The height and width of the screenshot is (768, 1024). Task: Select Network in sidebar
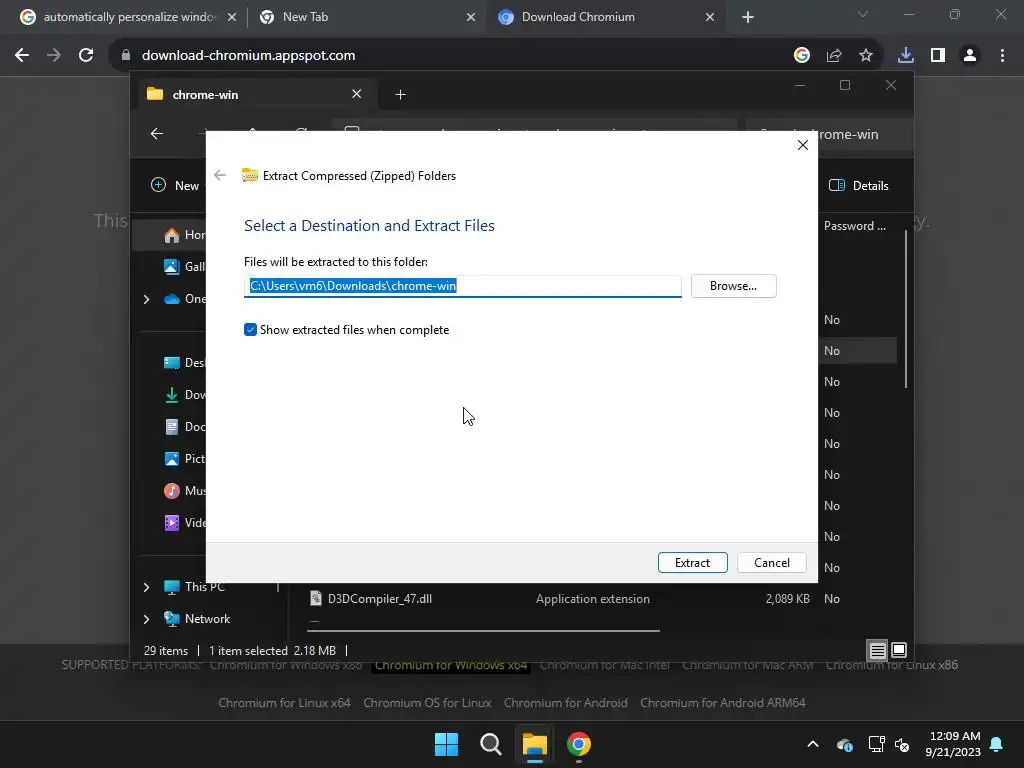coord(197,618)
